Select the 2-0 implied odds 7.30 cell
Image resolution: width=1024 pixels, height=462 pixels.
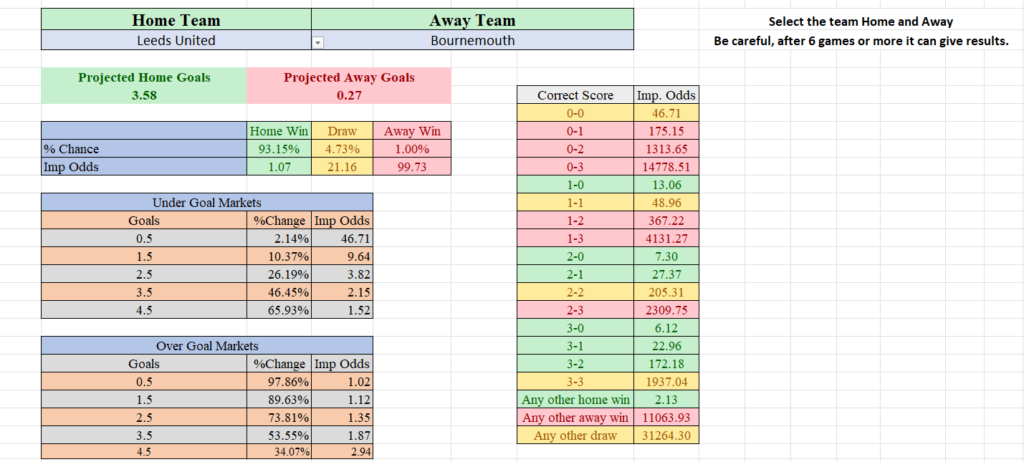[666, 256]
